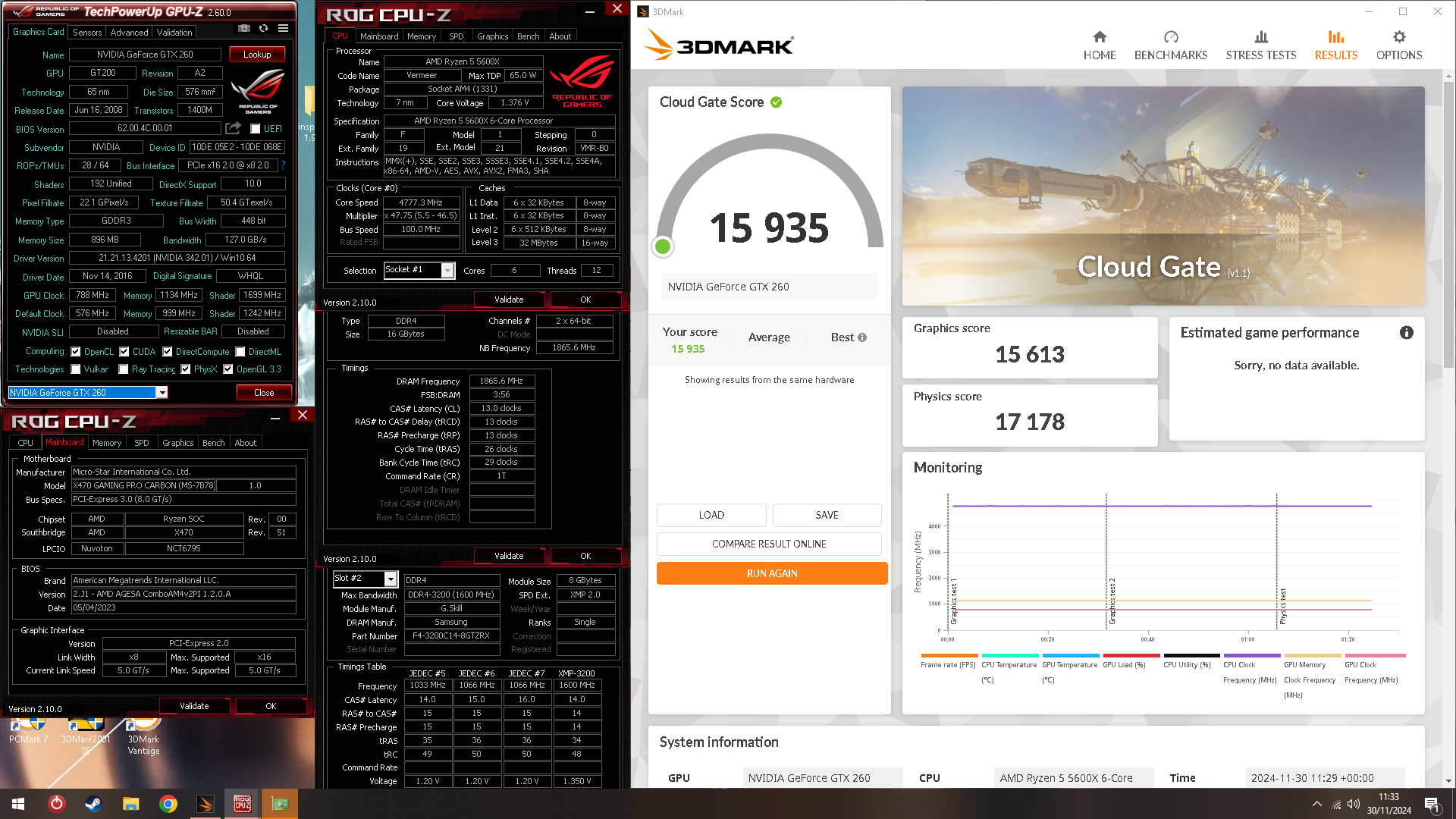
Task: Click the GPU Load red legend swatch
Action: pyautogui.click(x=1131, y=656)
